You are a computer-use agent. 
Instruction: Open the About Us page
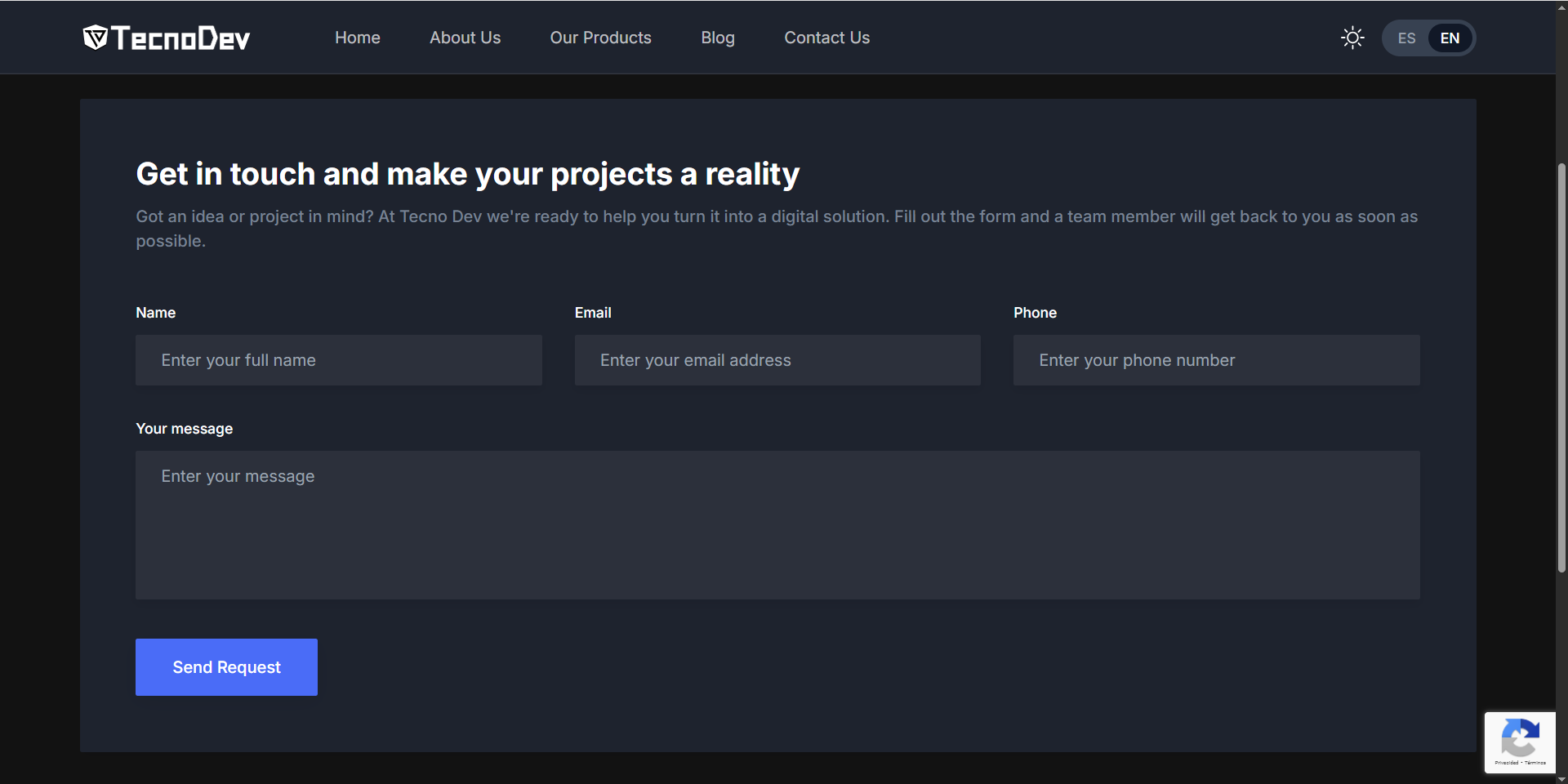(x=465, y=38)
